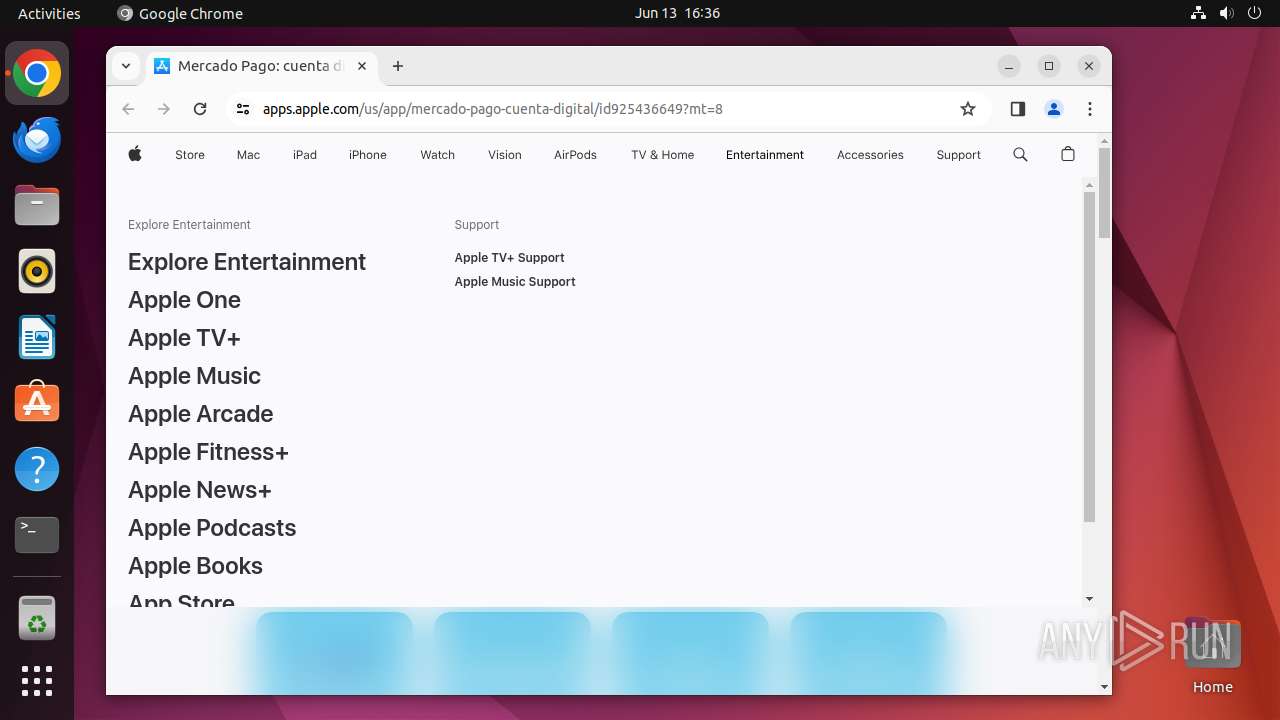View site information icon in the address bar

tap(242, 109)
